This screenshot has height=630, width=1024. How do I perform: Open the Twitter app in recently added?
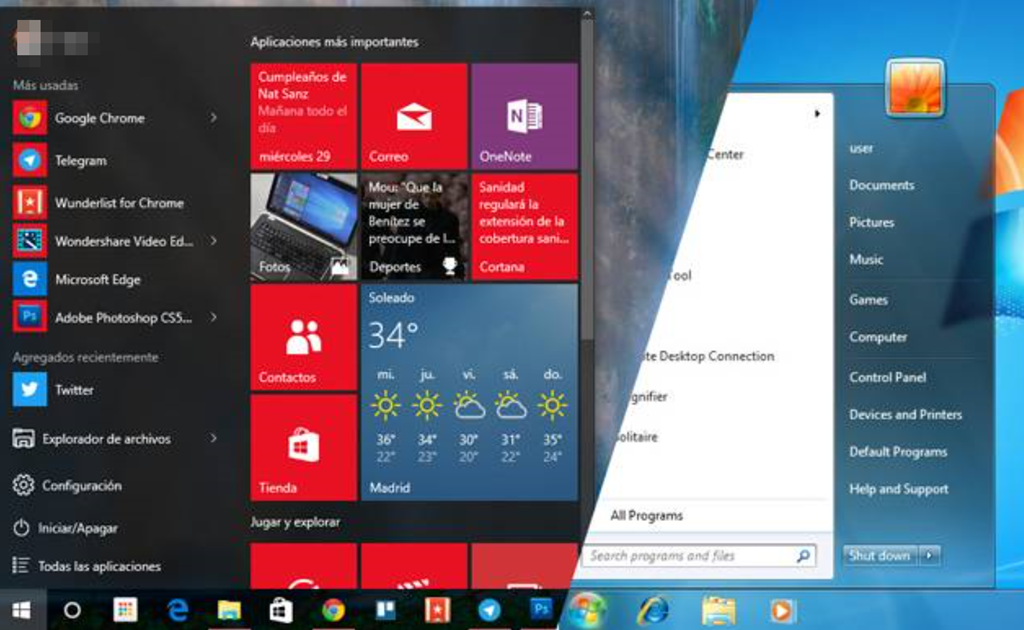[73, 390]
